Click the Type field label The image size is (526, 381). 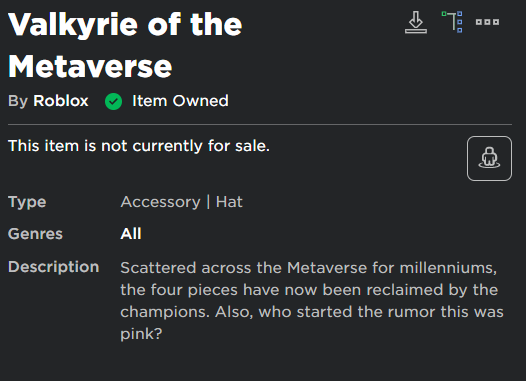[27, 203]
